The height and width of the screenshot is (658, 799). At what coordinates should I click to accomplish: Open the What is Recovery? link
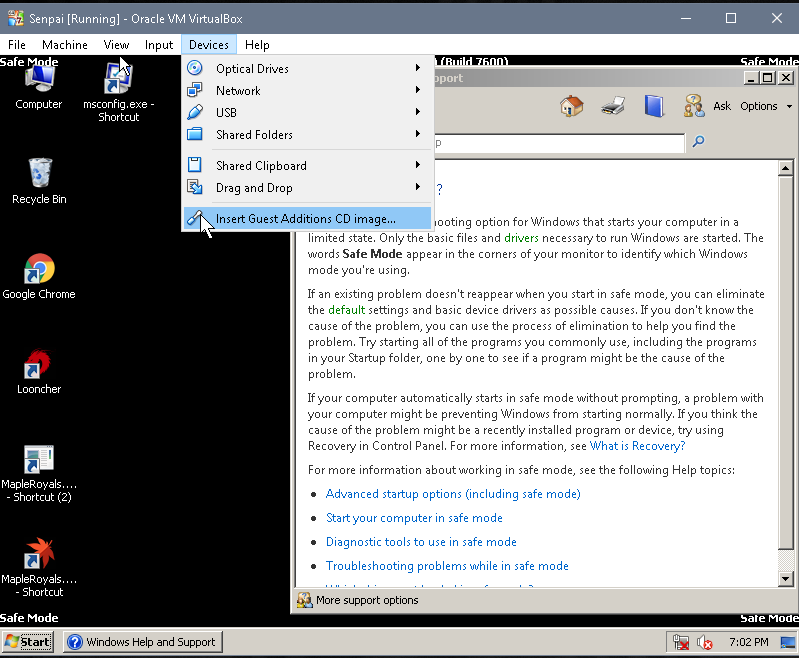637,446
